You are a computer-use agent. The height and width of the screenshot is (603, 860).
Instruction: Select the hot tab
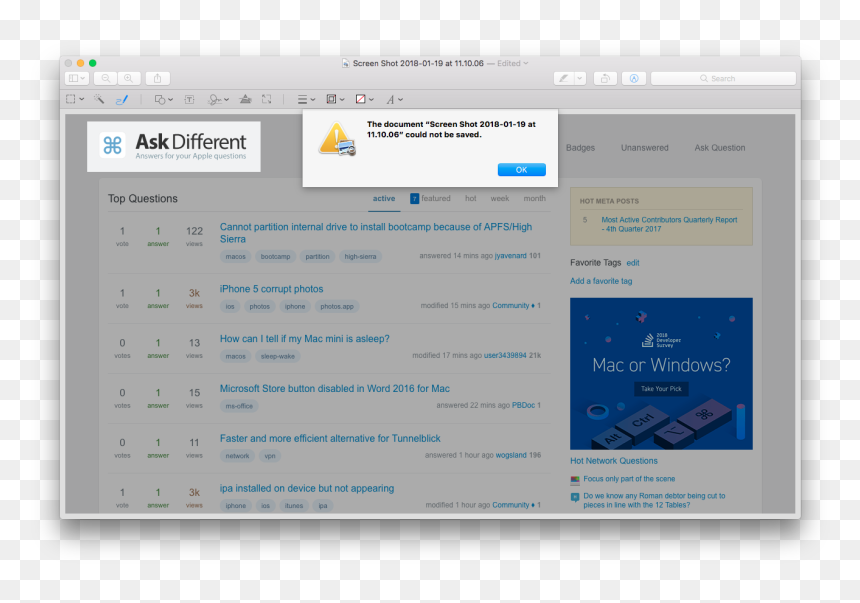(471, 198)
